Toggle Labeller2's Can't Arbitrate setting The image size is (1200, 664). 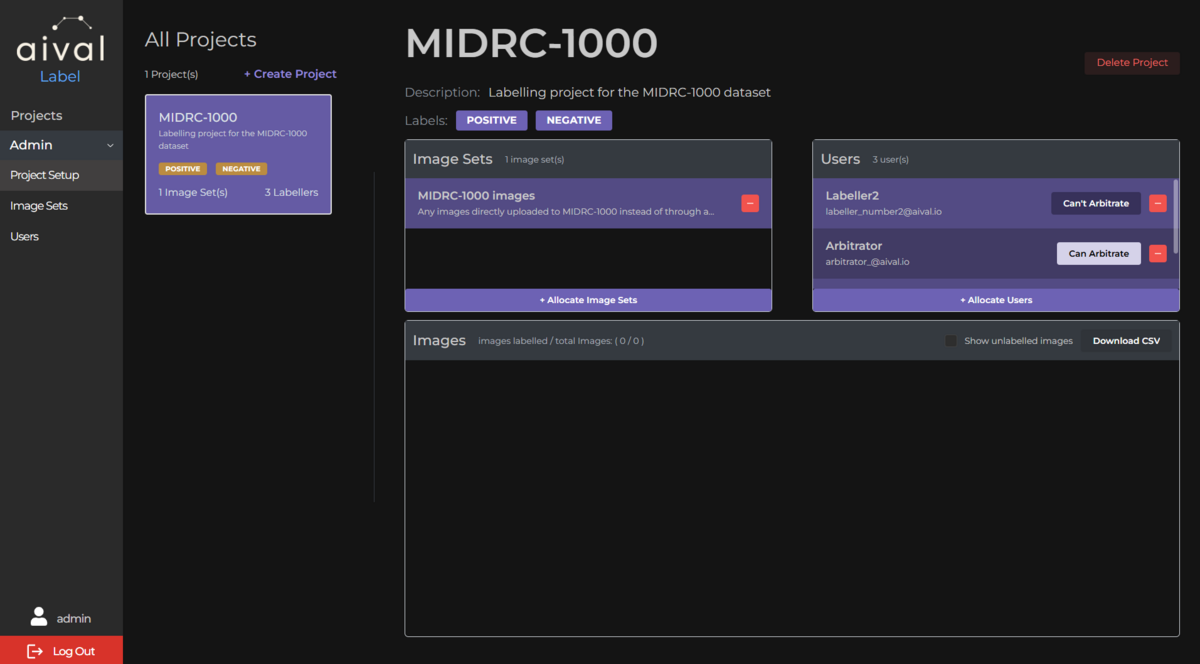[x=1095, y=203]
